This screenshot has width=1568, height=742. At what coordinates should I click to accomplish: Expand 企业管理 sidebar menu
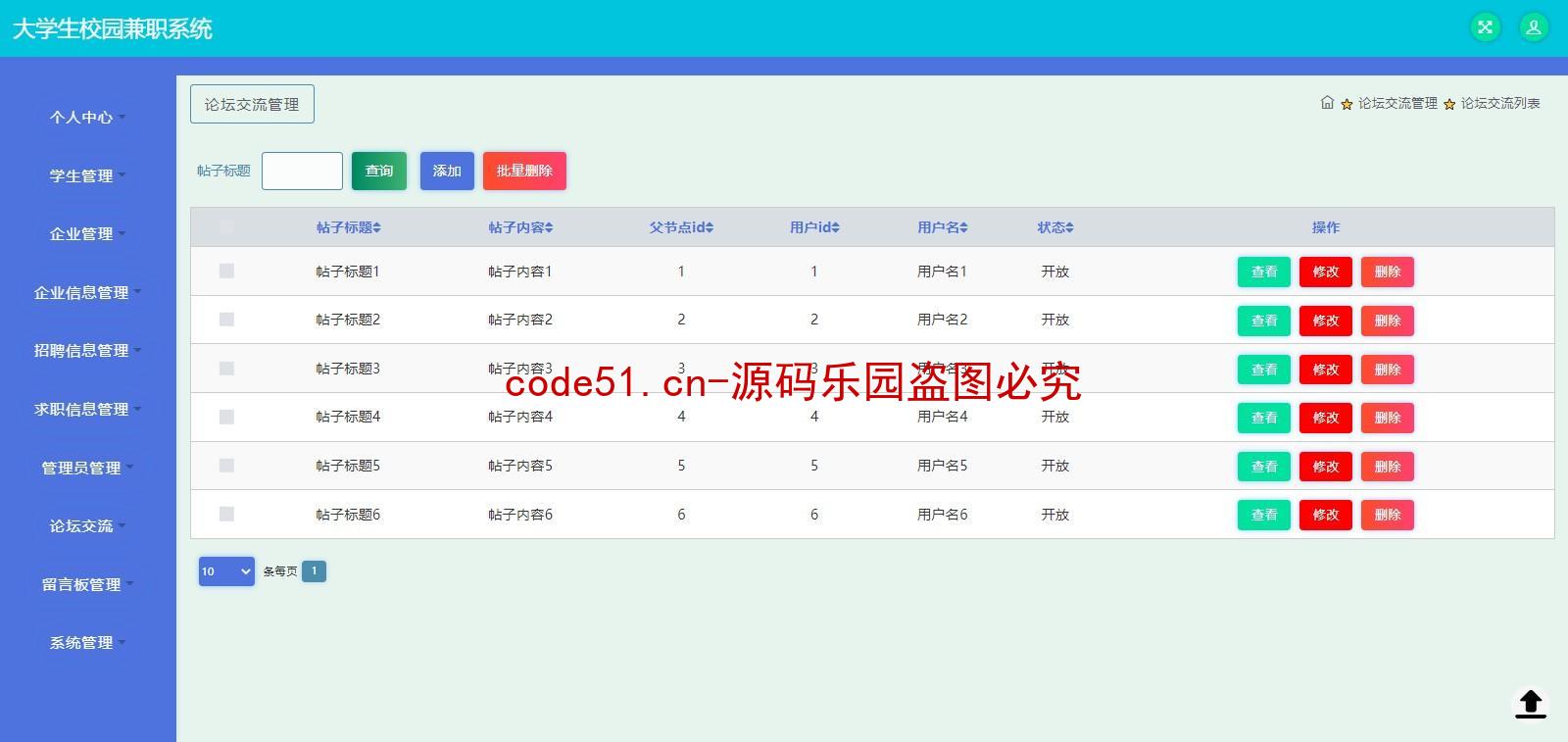pyautogui.click(x=88, y=234)
